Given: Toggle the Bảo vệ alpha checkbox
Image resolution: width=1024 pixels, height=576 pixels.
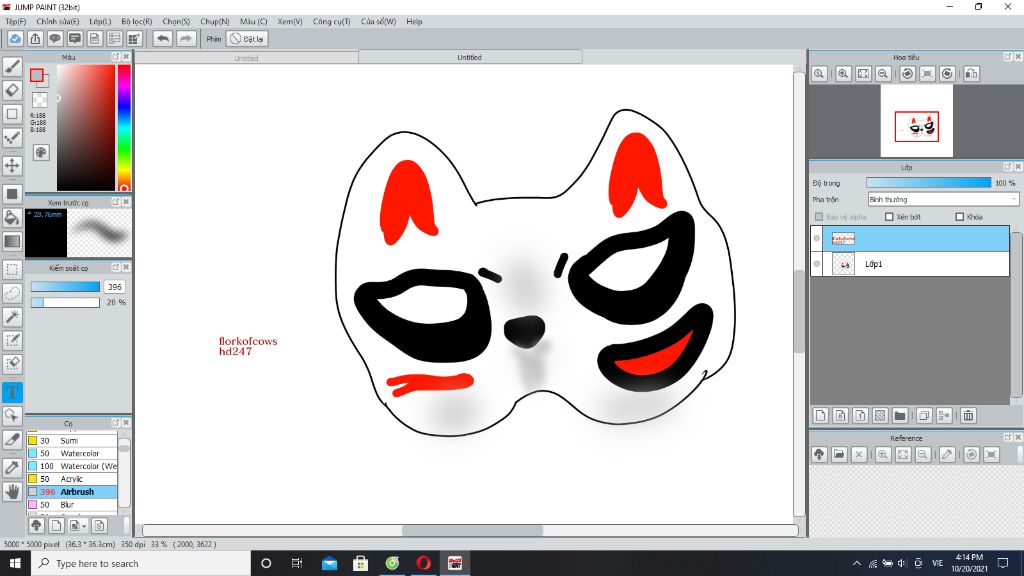Looking at the screenshot, I should tap(819, 217).
